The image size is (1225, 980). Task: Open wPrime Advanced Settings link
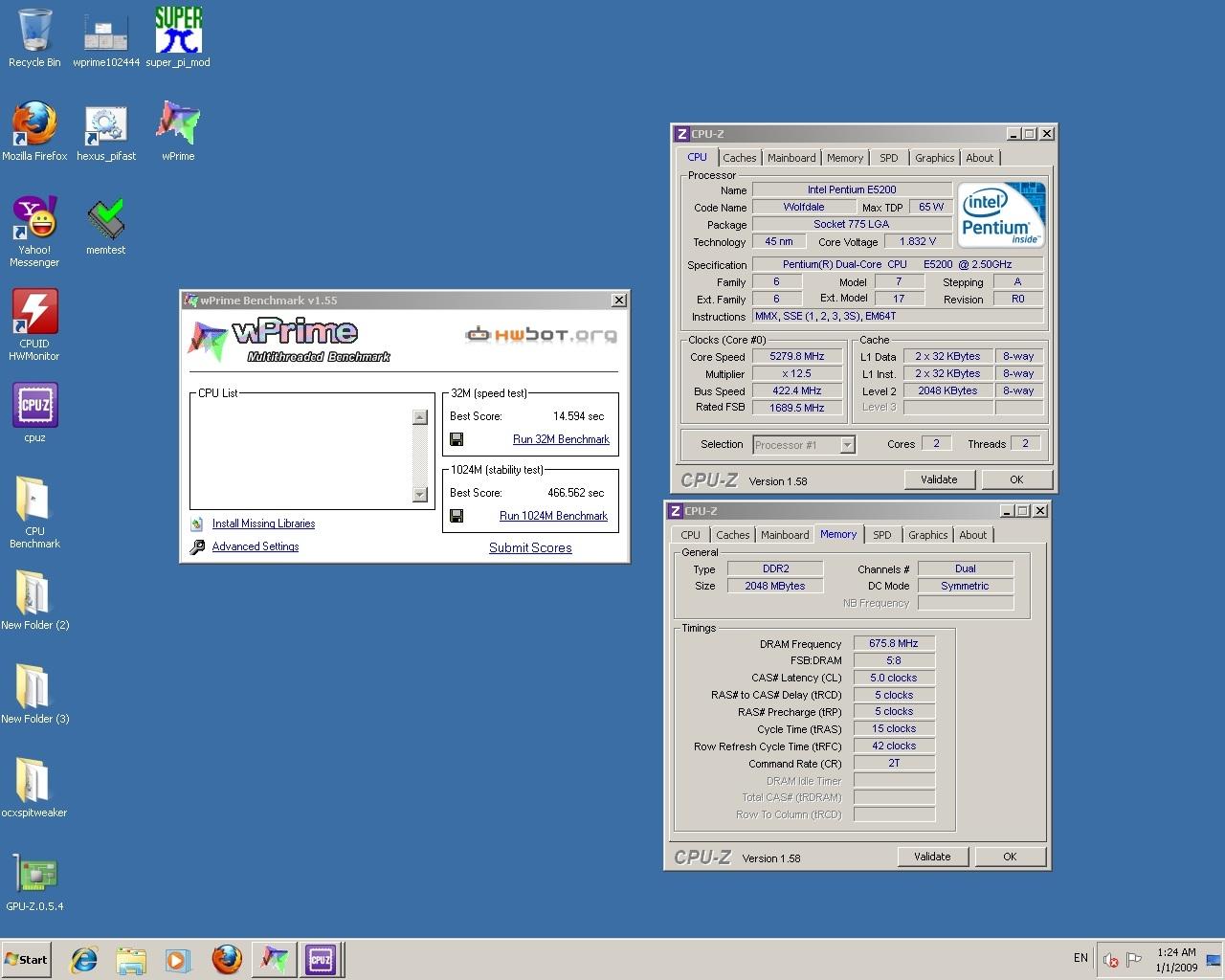coord(256,546)
